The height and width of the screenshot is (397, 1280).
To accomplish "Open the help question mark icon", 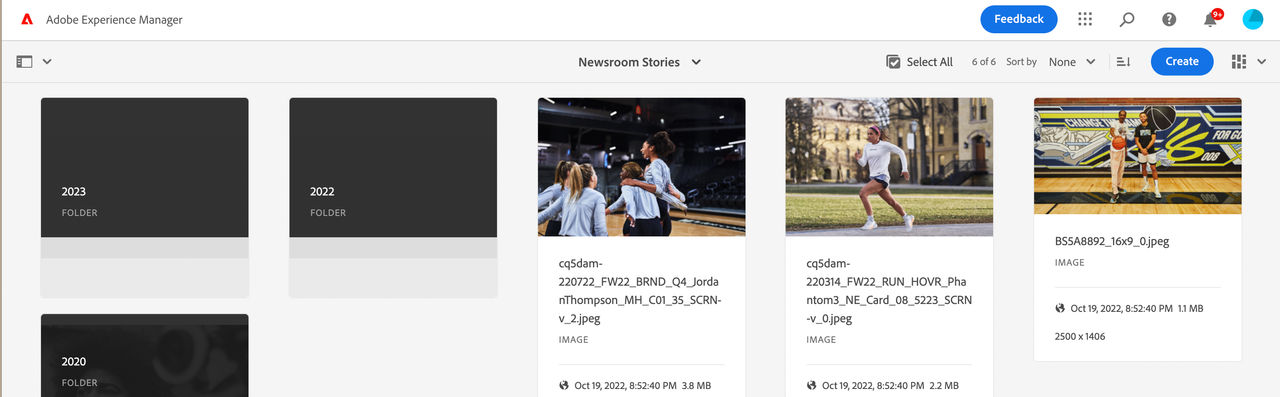I will tap(1169, 19).
